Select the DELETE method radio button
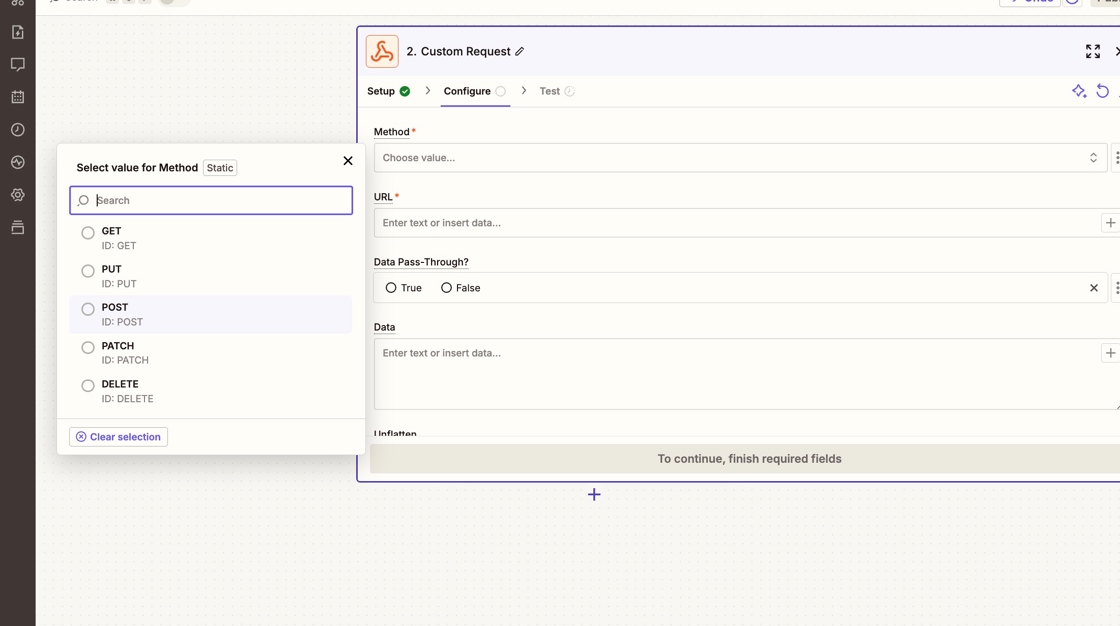Image resolution: width=1120 pixels, height=626 pixels. (88, 386)
